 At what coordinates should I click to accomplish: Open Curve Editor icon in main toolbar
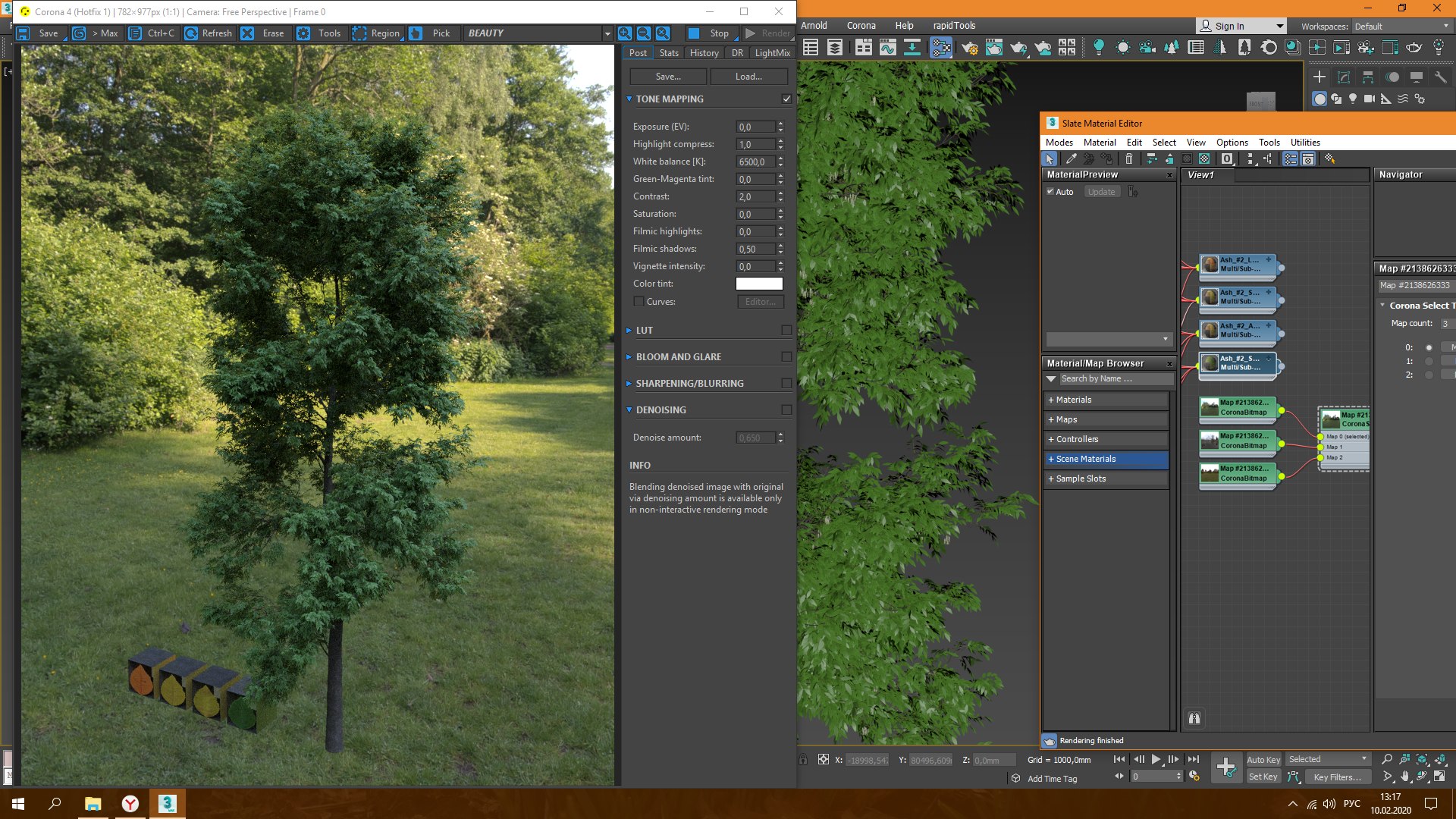[888, 48]
